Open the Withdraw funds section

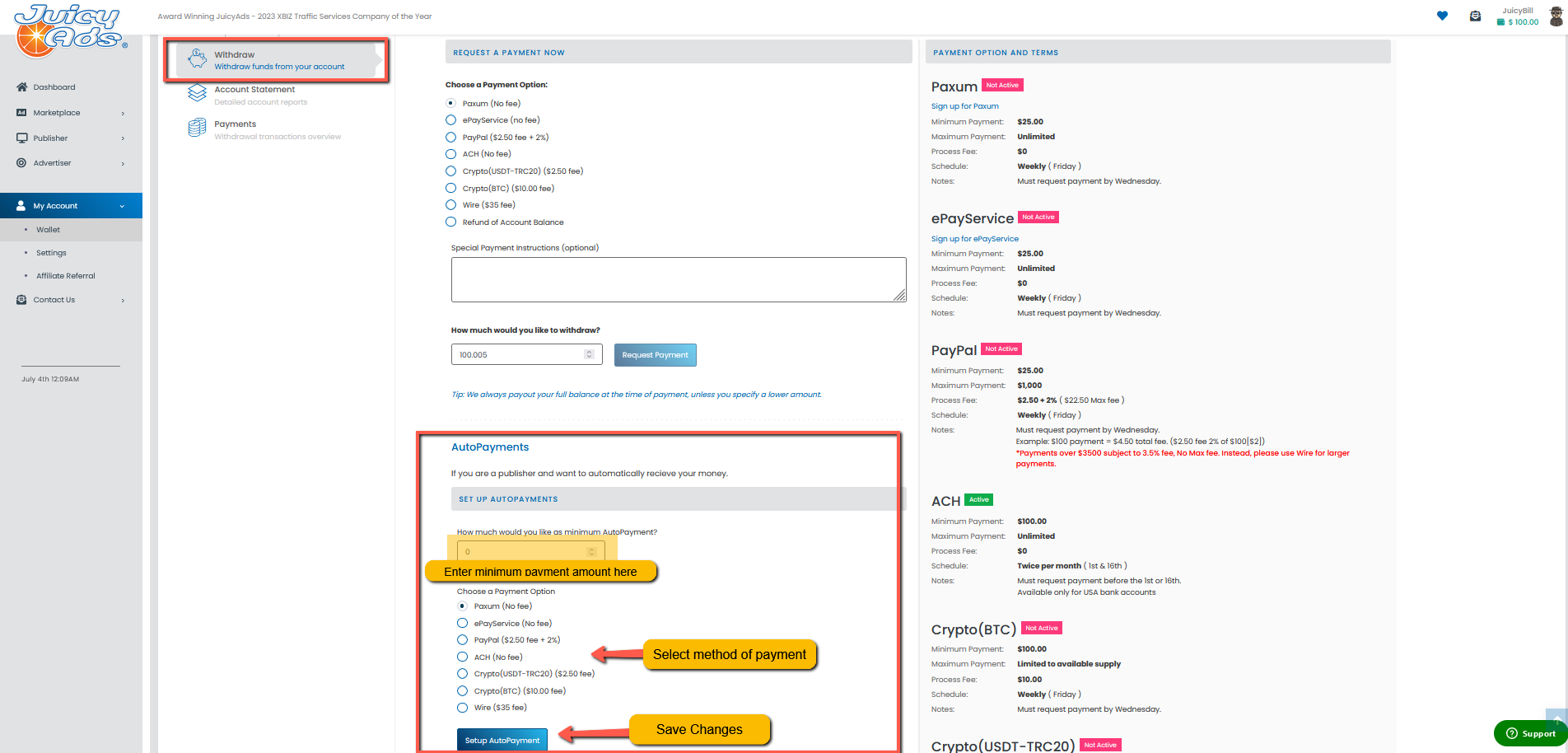point(278,60)
